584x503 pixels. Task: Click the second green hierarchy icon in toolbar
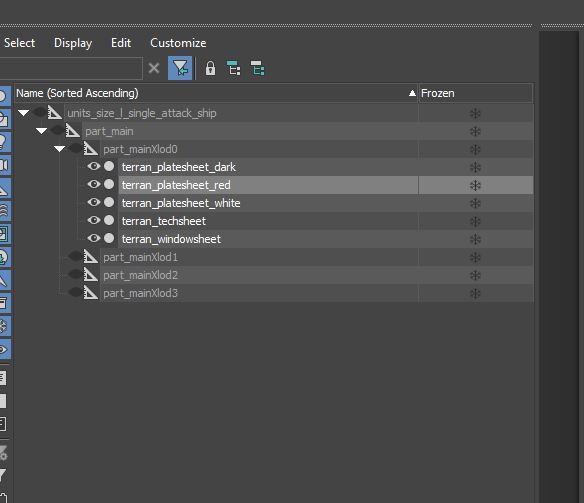pyautogui.click(x=257, y=68)
